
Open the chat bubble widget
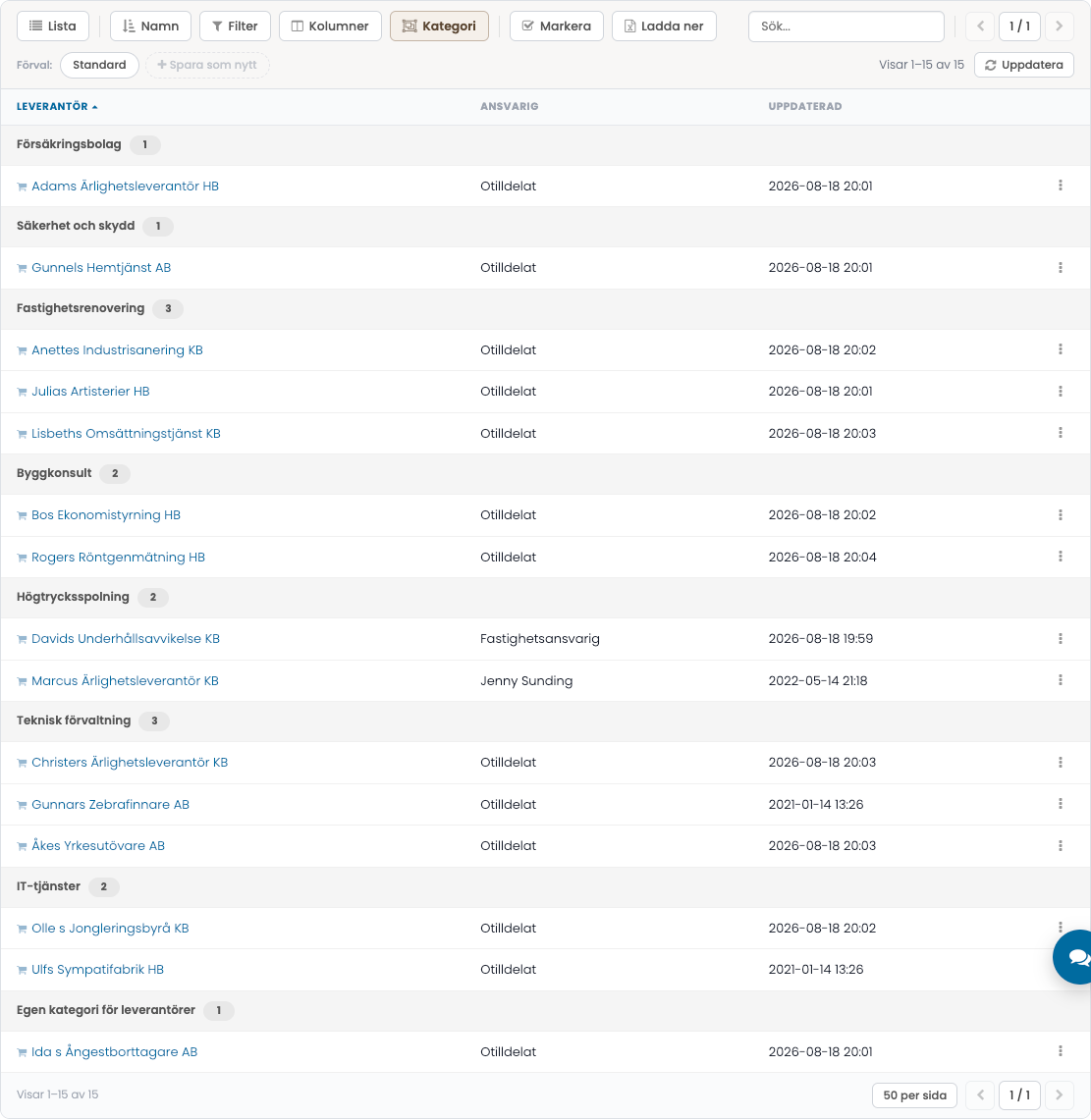pos(1074,957)
